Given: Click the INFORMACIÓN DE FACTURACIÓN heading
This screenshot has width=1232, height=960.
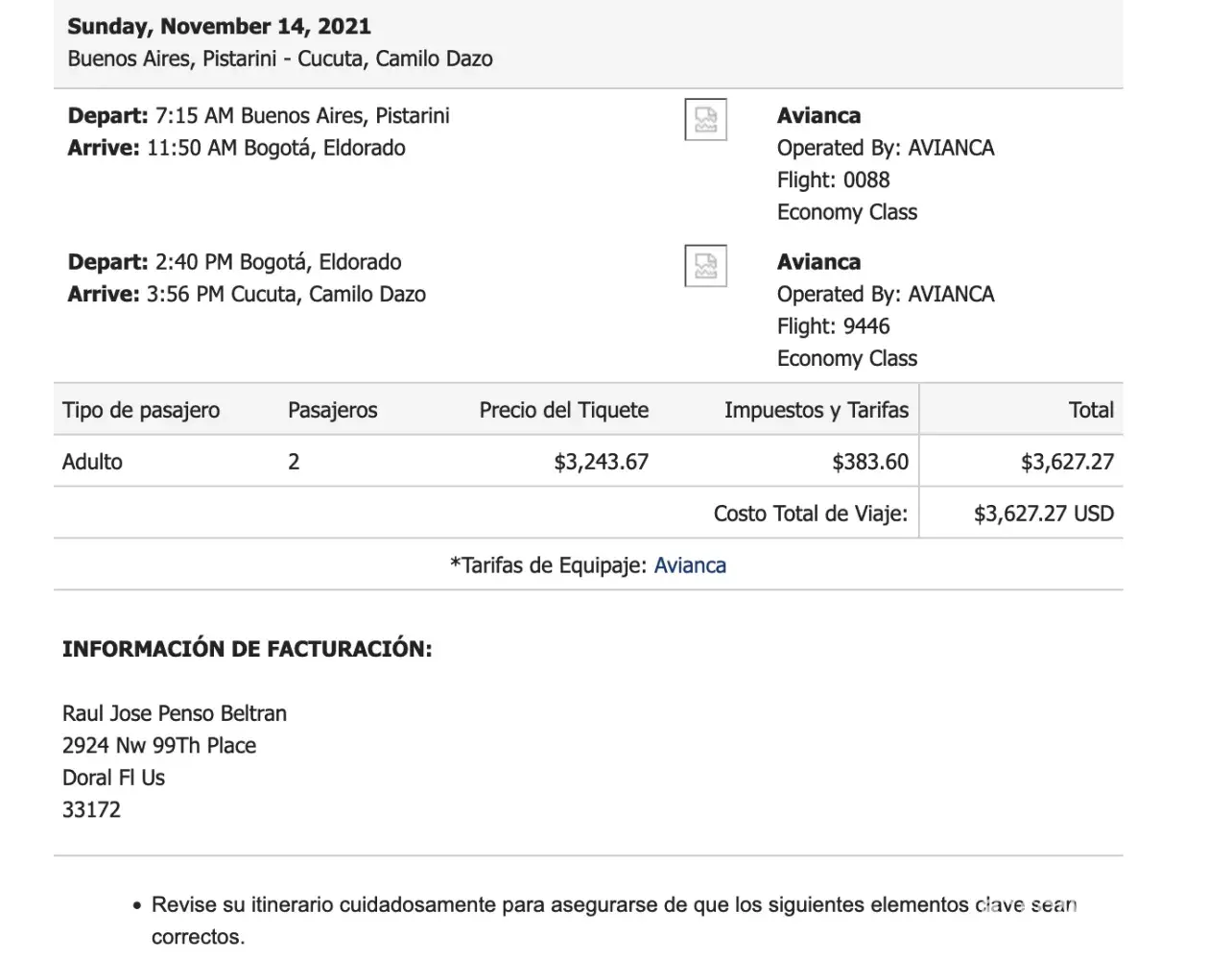Looking at the screenshot, I should pos(247,649).
